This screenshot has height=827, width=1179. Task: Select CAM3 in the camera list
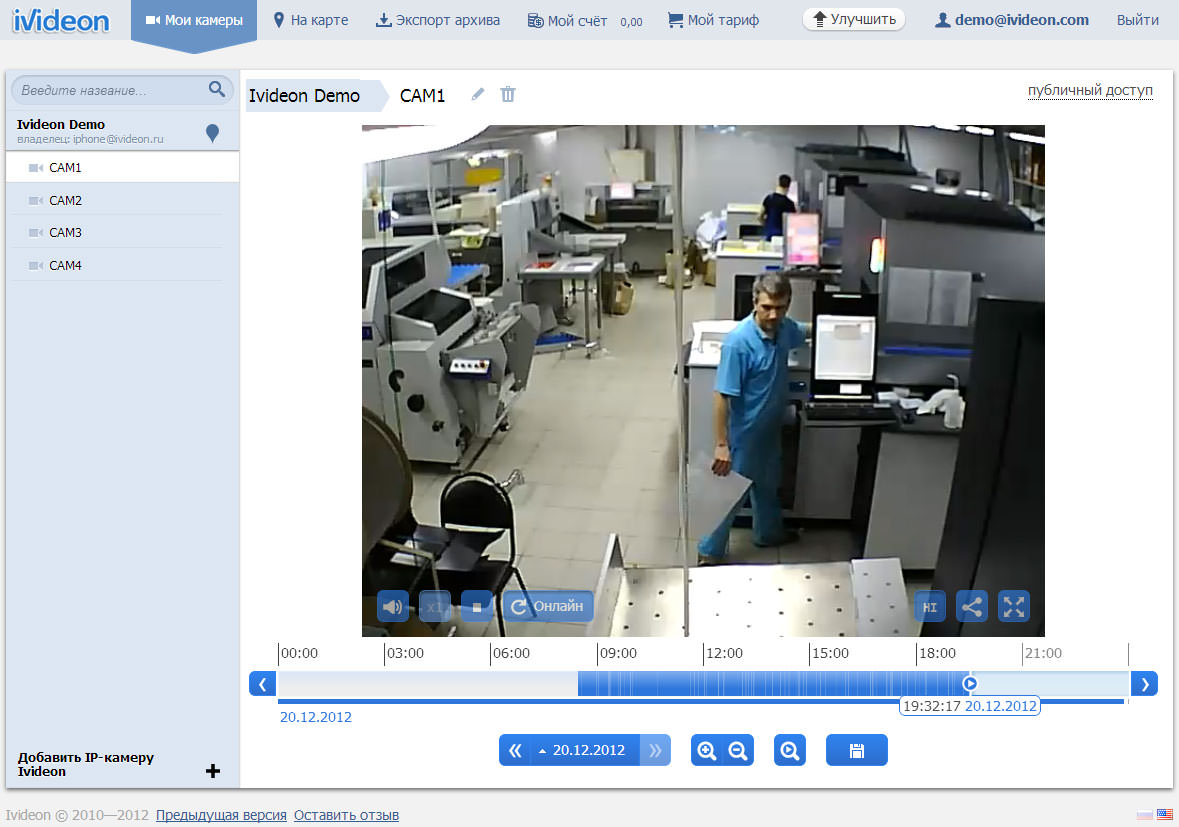click(65, 233)
